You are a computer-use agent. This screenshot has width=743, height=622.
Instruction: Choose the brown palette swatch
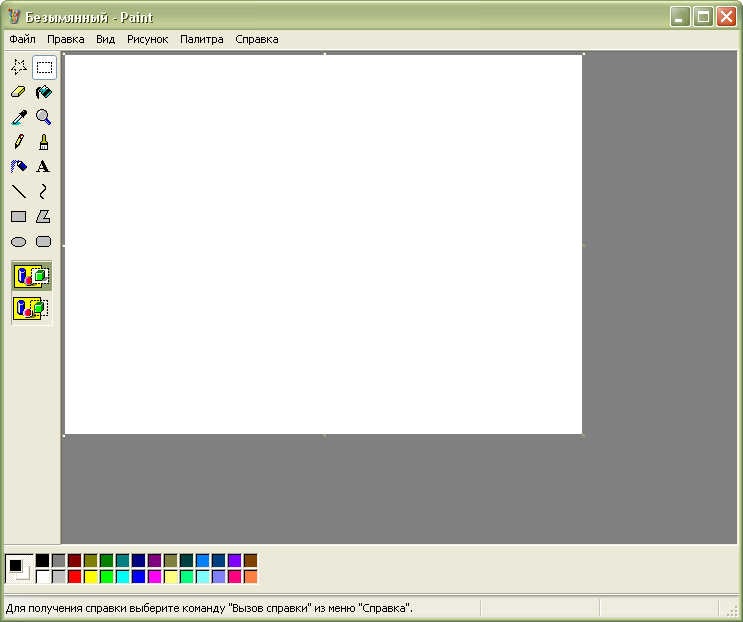(251, 560)
